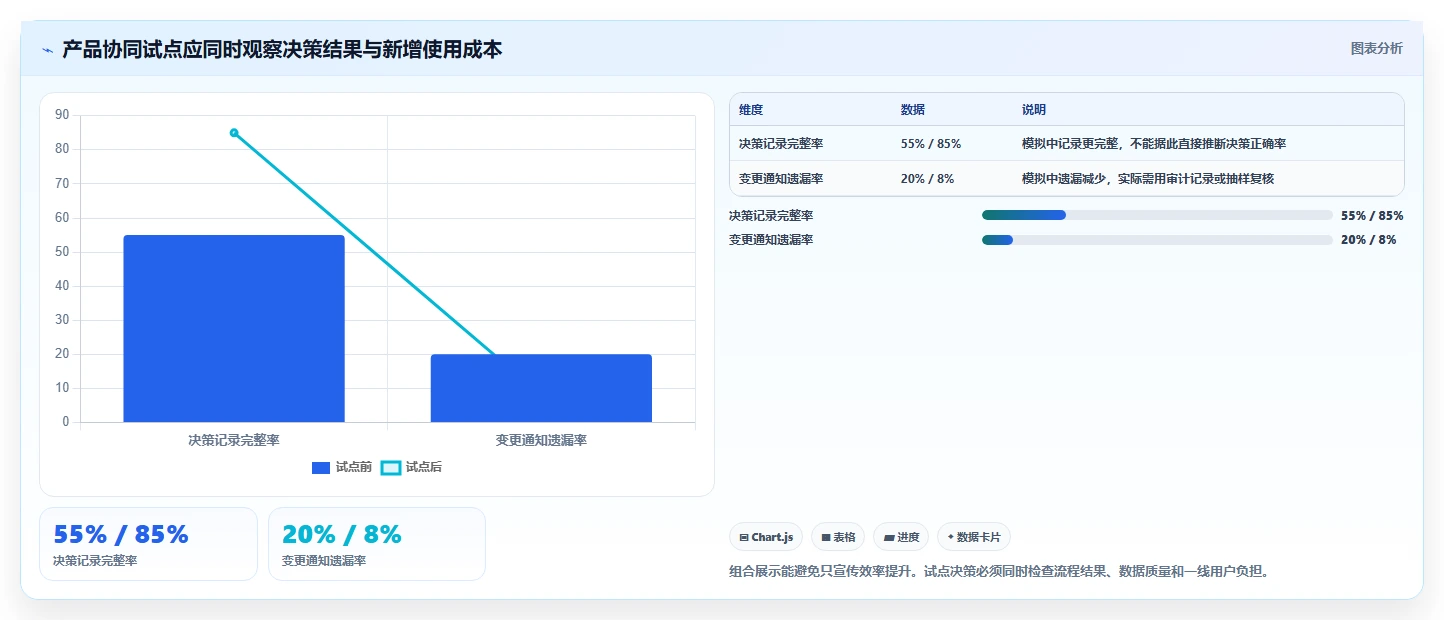Click the text 模拟中遗漏减少，实际需用审计记录或抽样复核
This screenshot has height=620, width=1444.
(x=1148, y=178)
